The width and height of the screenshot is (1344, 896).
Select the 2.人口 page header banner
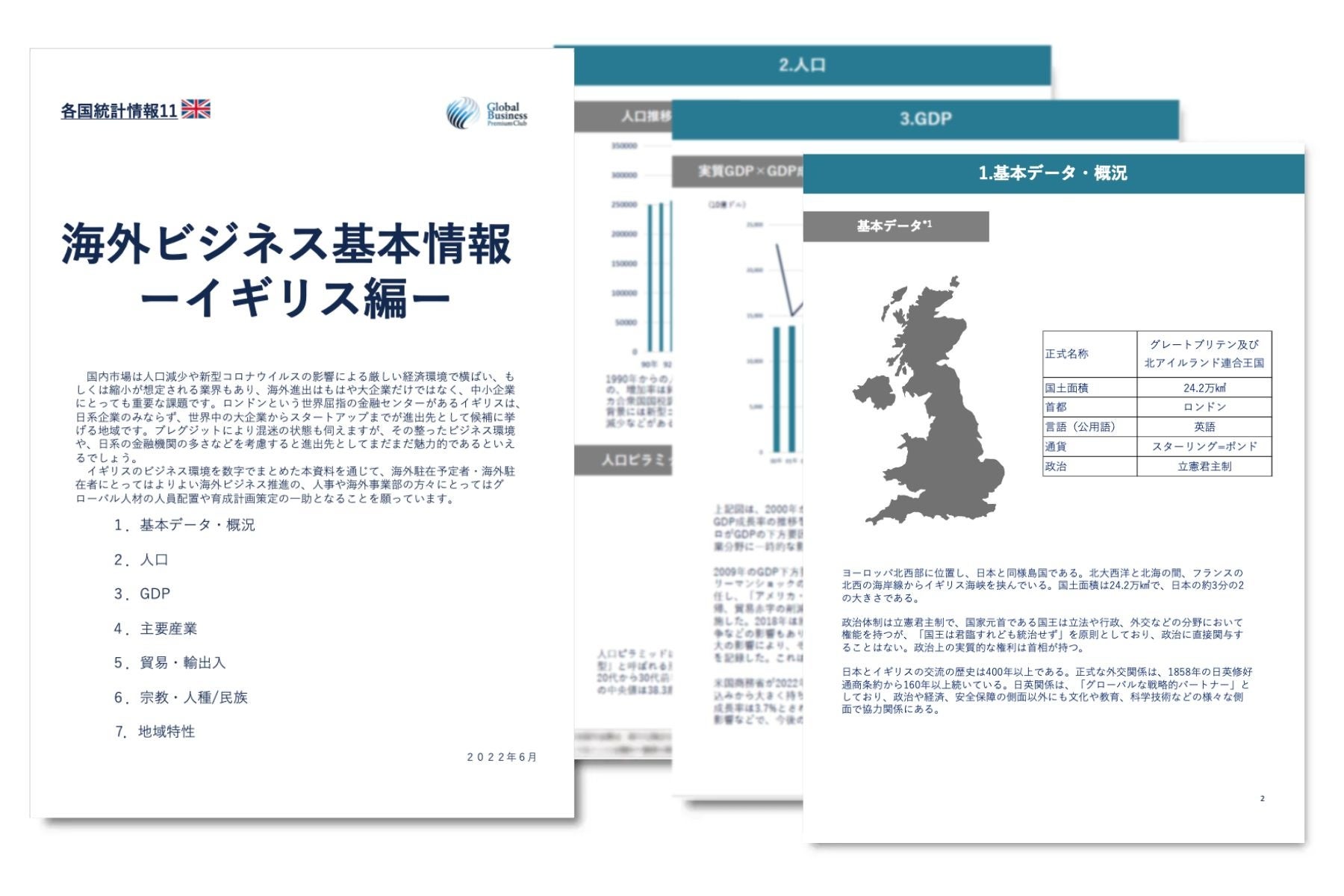point(802,65)
